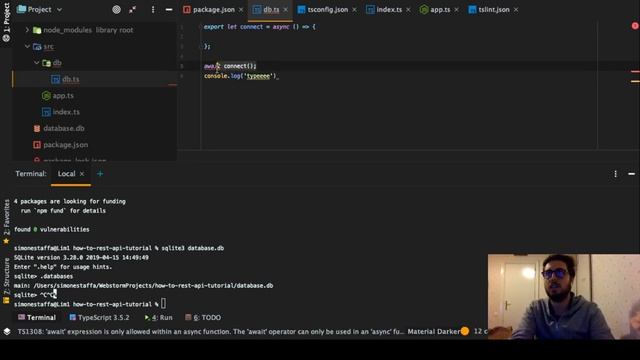Click the src folder icon
This screenshot has width=640, height=360.
[x=37, y=47]
